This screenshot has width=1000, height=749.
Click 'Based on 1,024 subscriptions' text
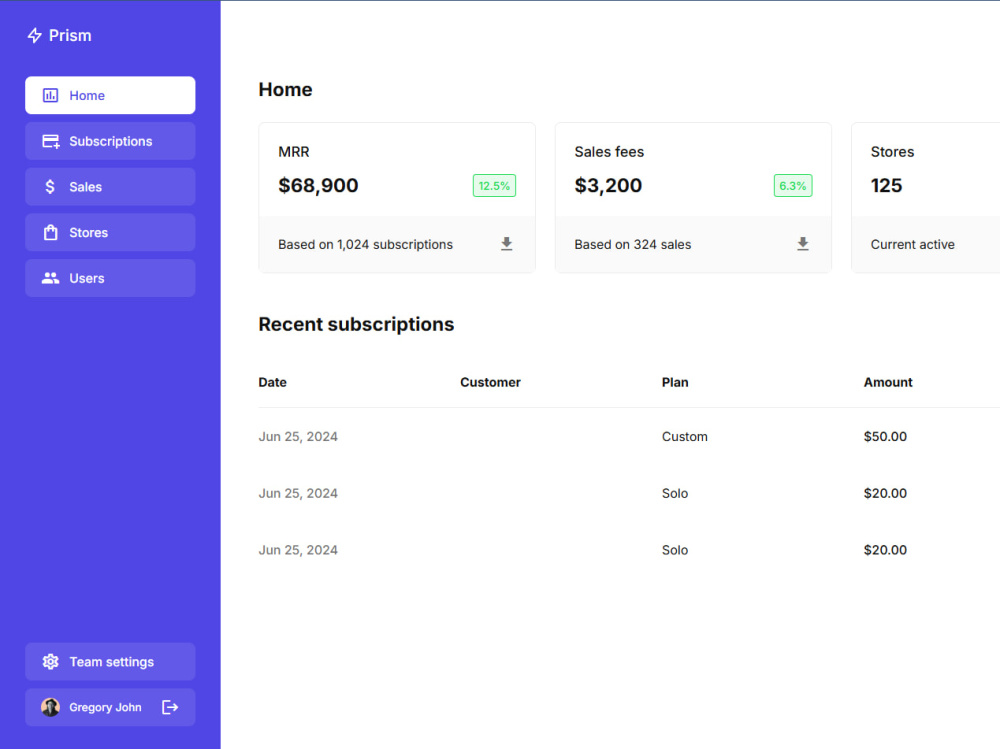[365, 244]
